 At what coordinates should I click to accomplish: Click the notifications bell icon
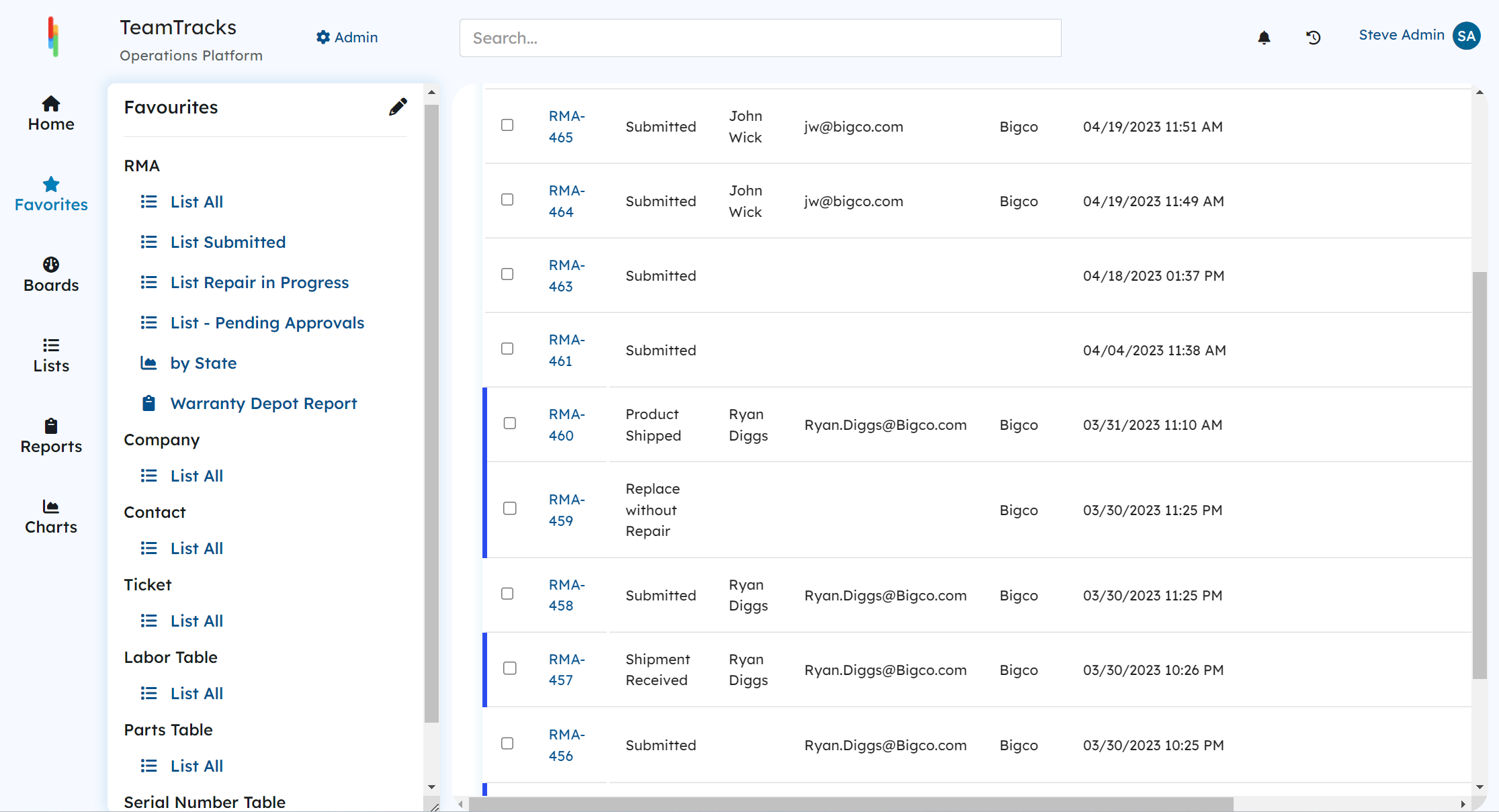[1264, 38]
